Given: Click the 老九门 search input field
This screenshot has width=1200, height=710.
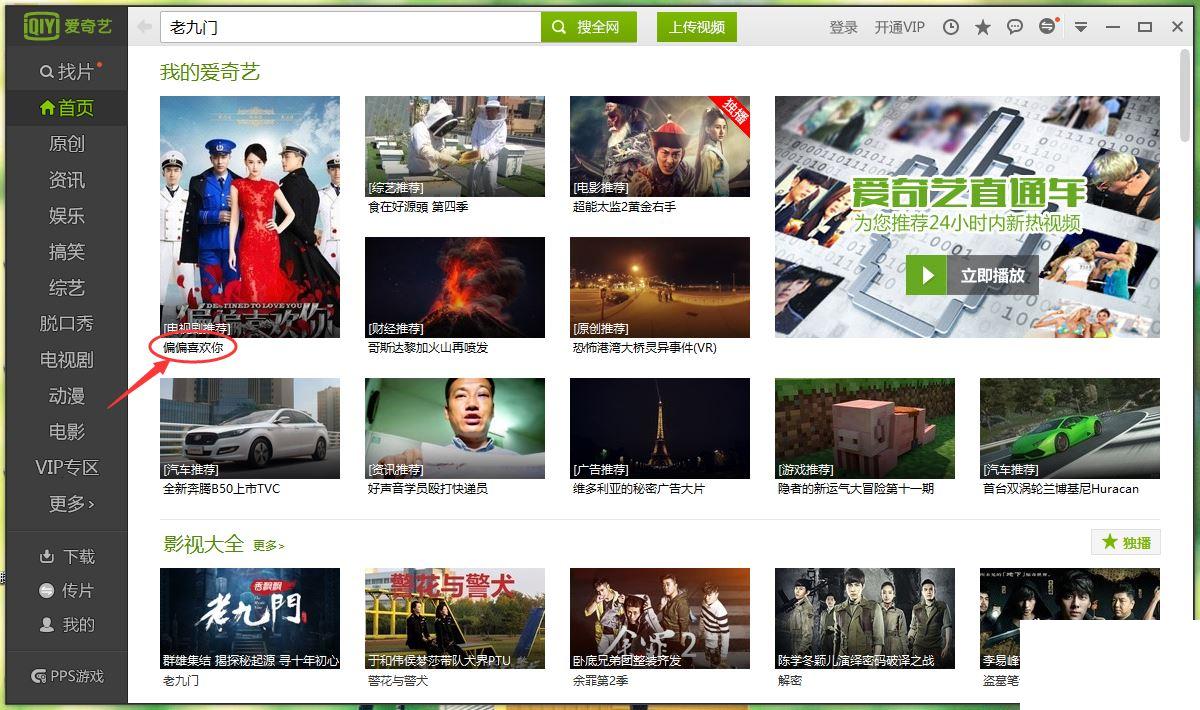Looking at the screenshot, I should (350, 27).
